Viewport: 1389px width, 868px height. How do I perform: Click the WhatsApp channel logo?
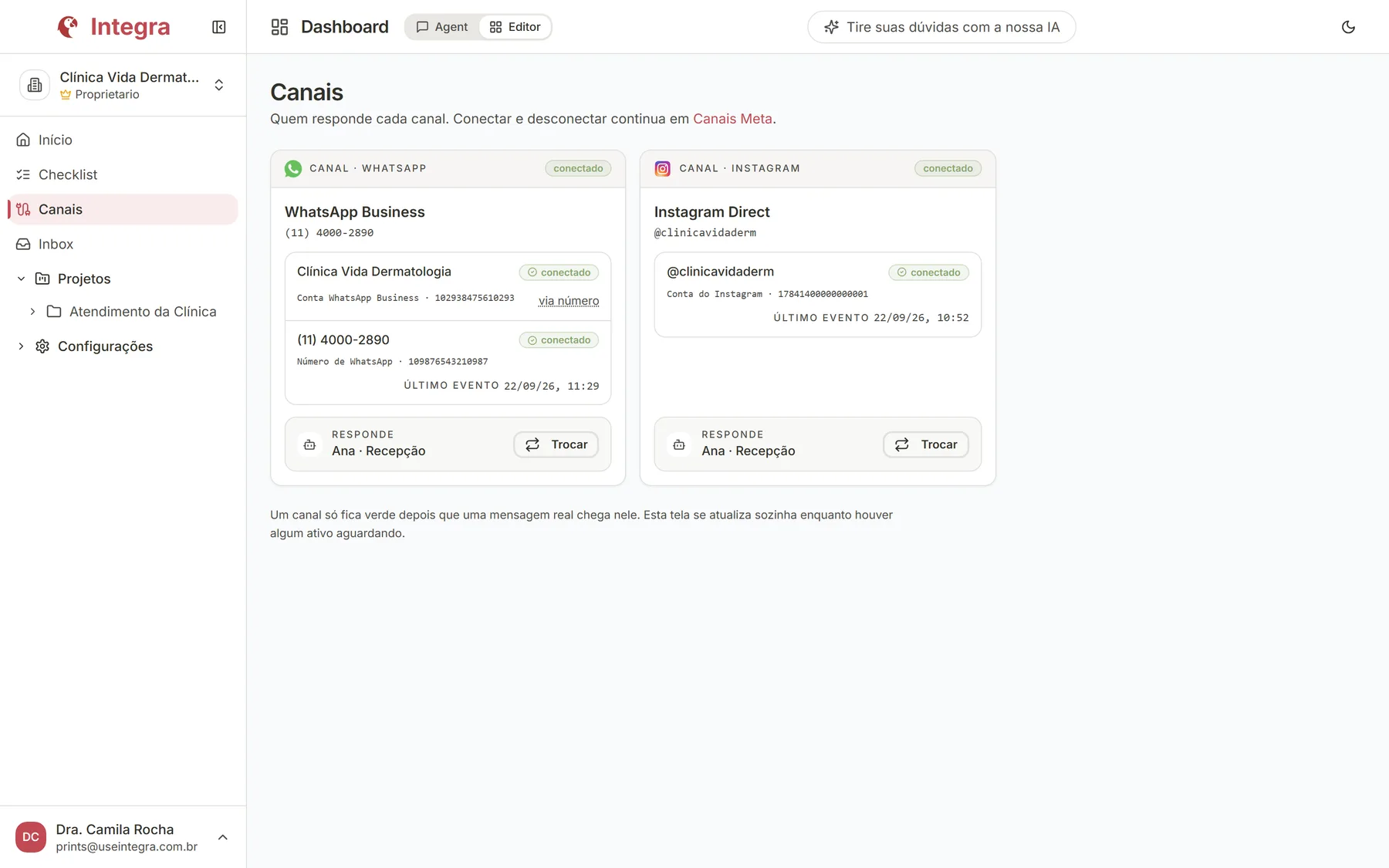point(293,168)
